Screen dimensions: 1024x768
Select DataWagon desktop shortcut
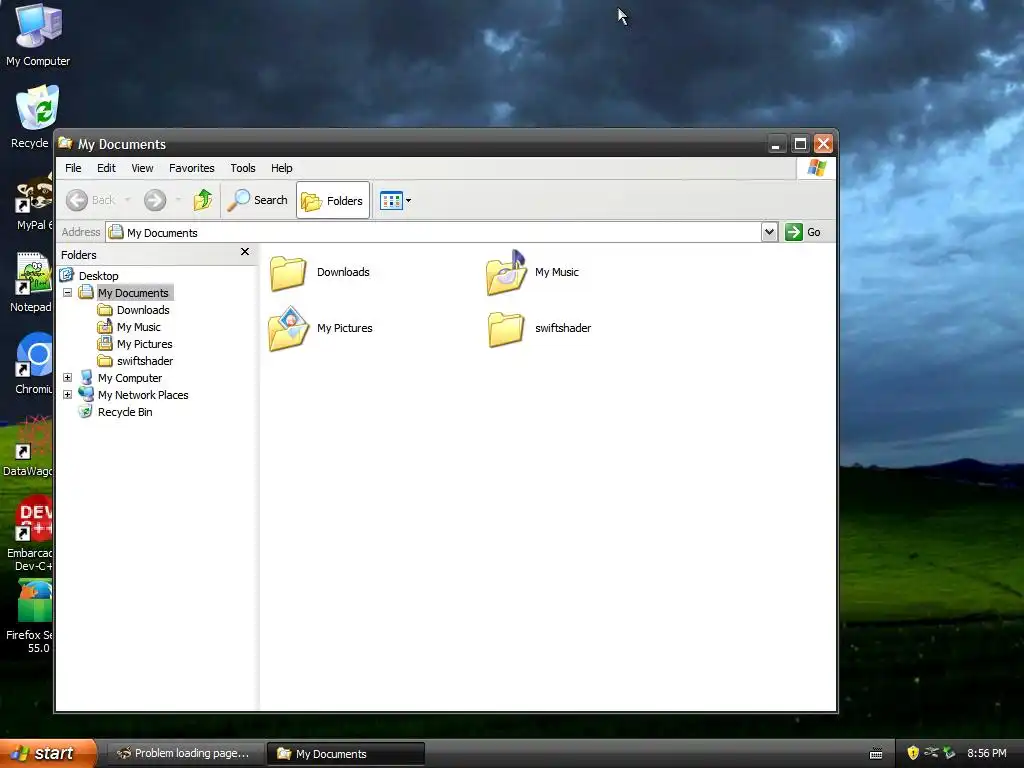[x=29, y=446]
